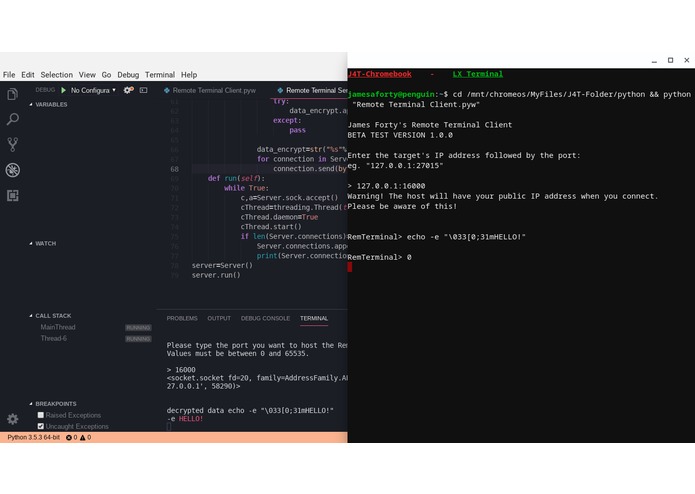The image size is (695, 494).
Task: Select the TERMINAL panel tab
Action: (x=314, y=319)
